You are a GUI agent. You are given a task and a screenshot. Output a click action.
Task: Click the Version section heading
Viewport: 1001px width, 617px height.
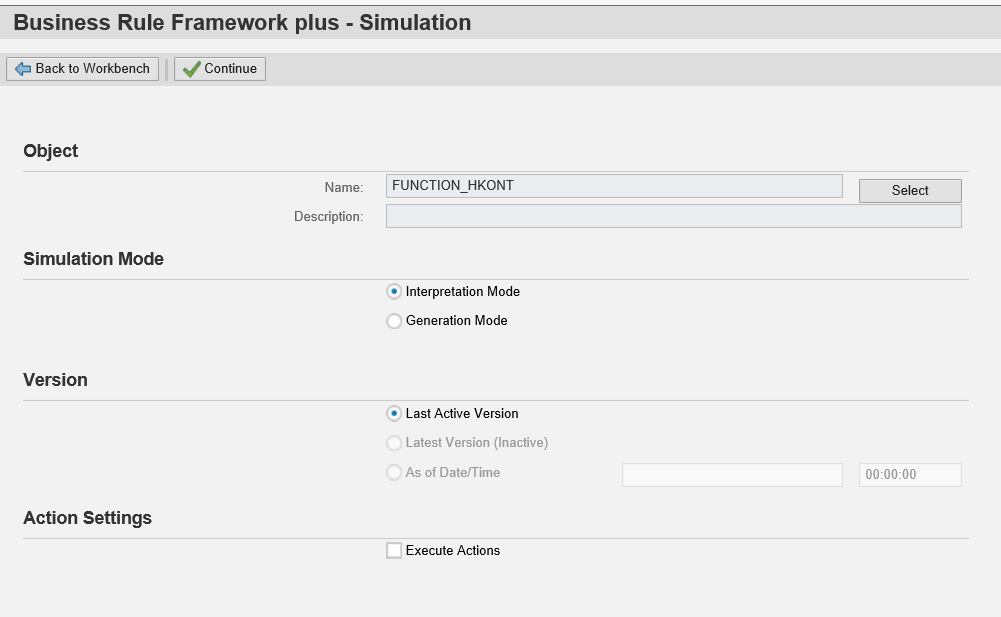pyautogui.click(x=56, y=380)
